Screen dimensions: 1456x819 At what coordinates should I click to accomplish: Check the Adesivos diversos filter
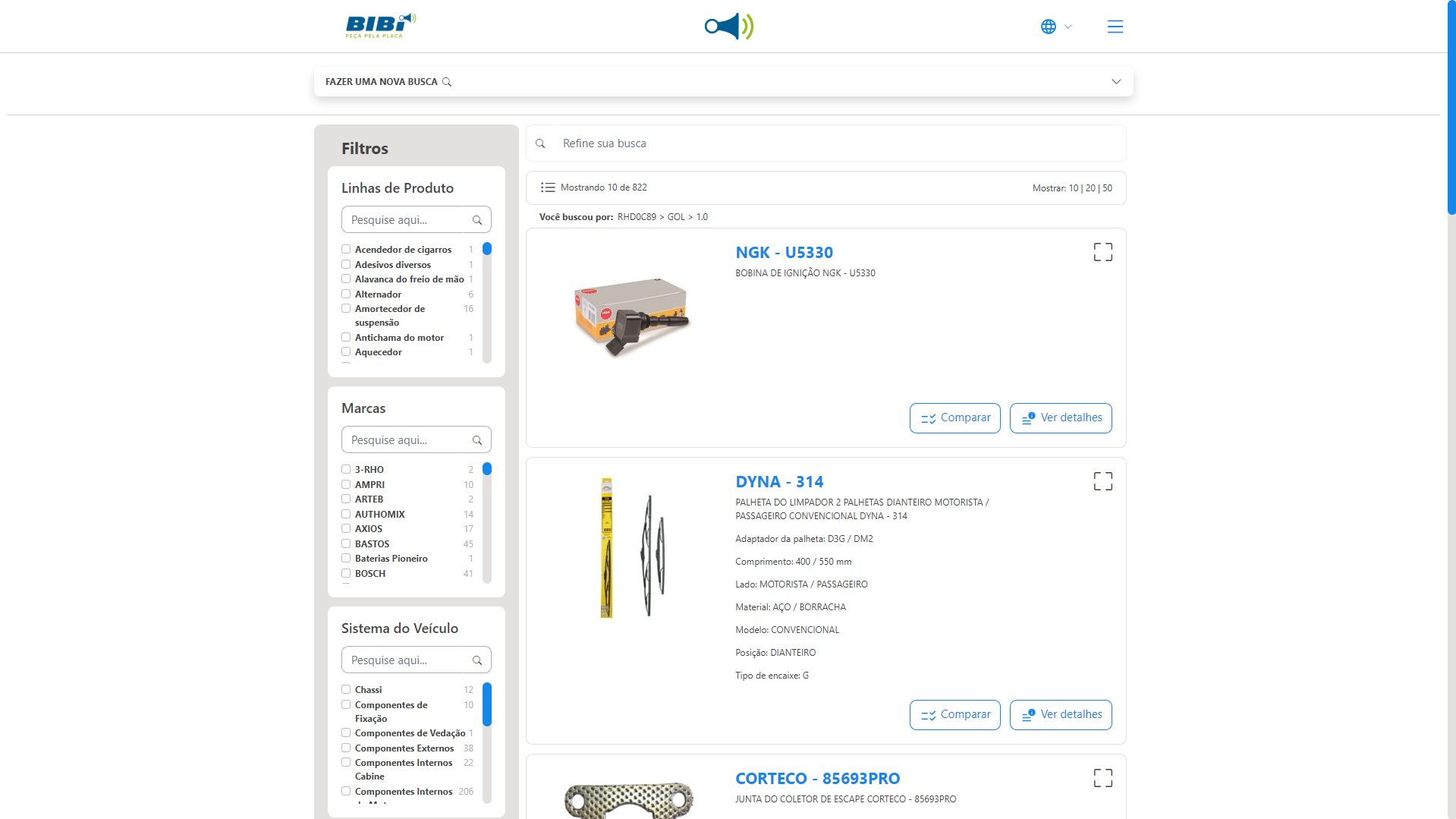click(x=346, y=264)
